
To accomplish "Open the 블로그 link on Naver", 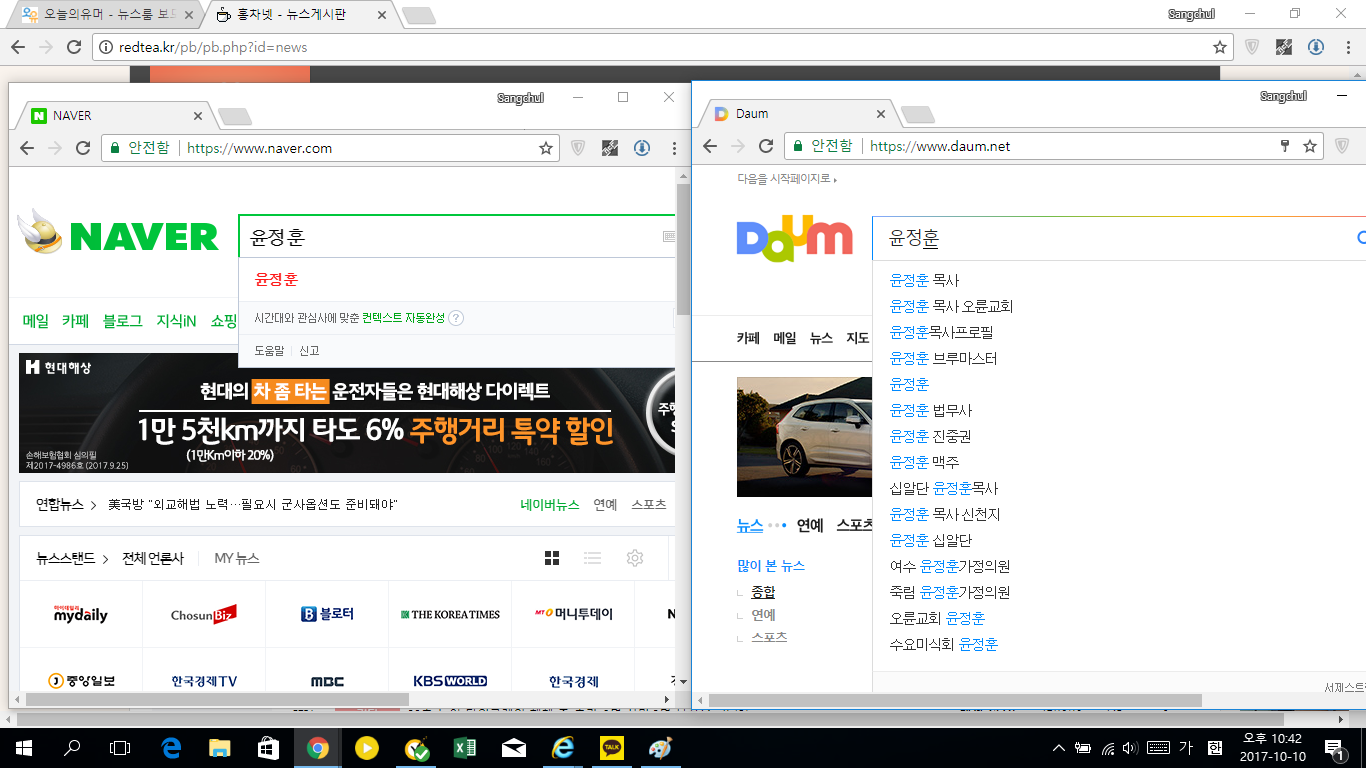I will [x=122, y=321].
